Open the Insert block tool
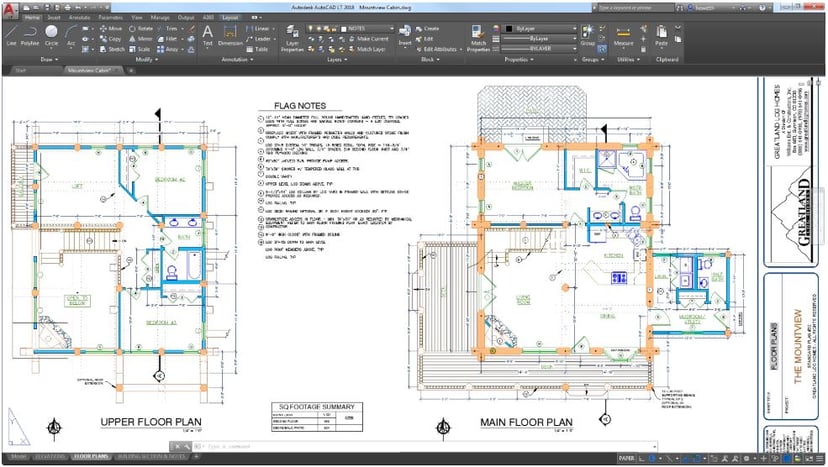828x467 pixels. click(x=405, y=35)
